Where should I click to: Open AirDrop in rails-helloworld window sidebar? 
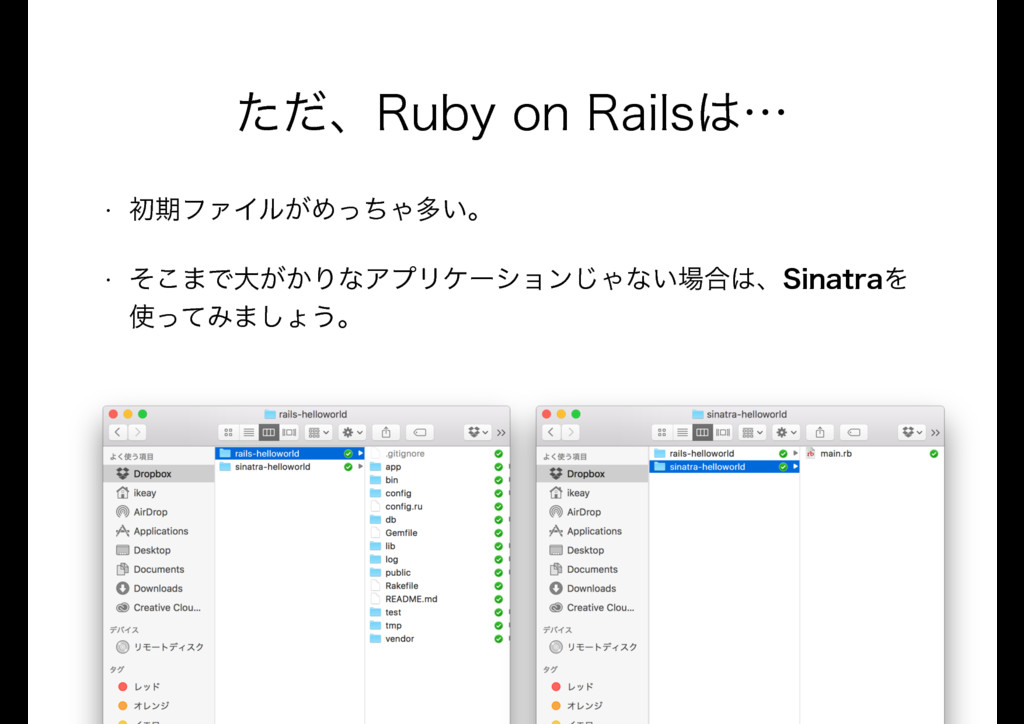159,512
